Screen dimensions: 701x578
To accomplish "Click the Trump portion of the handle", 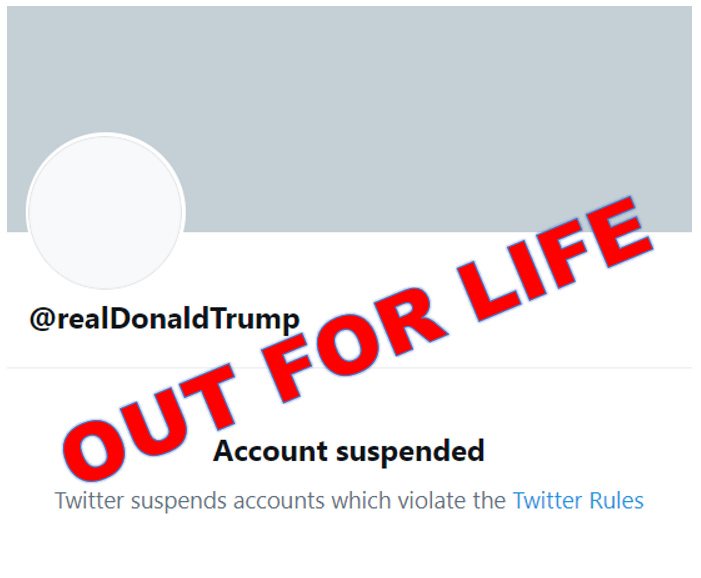I will (x=261, y=319).
